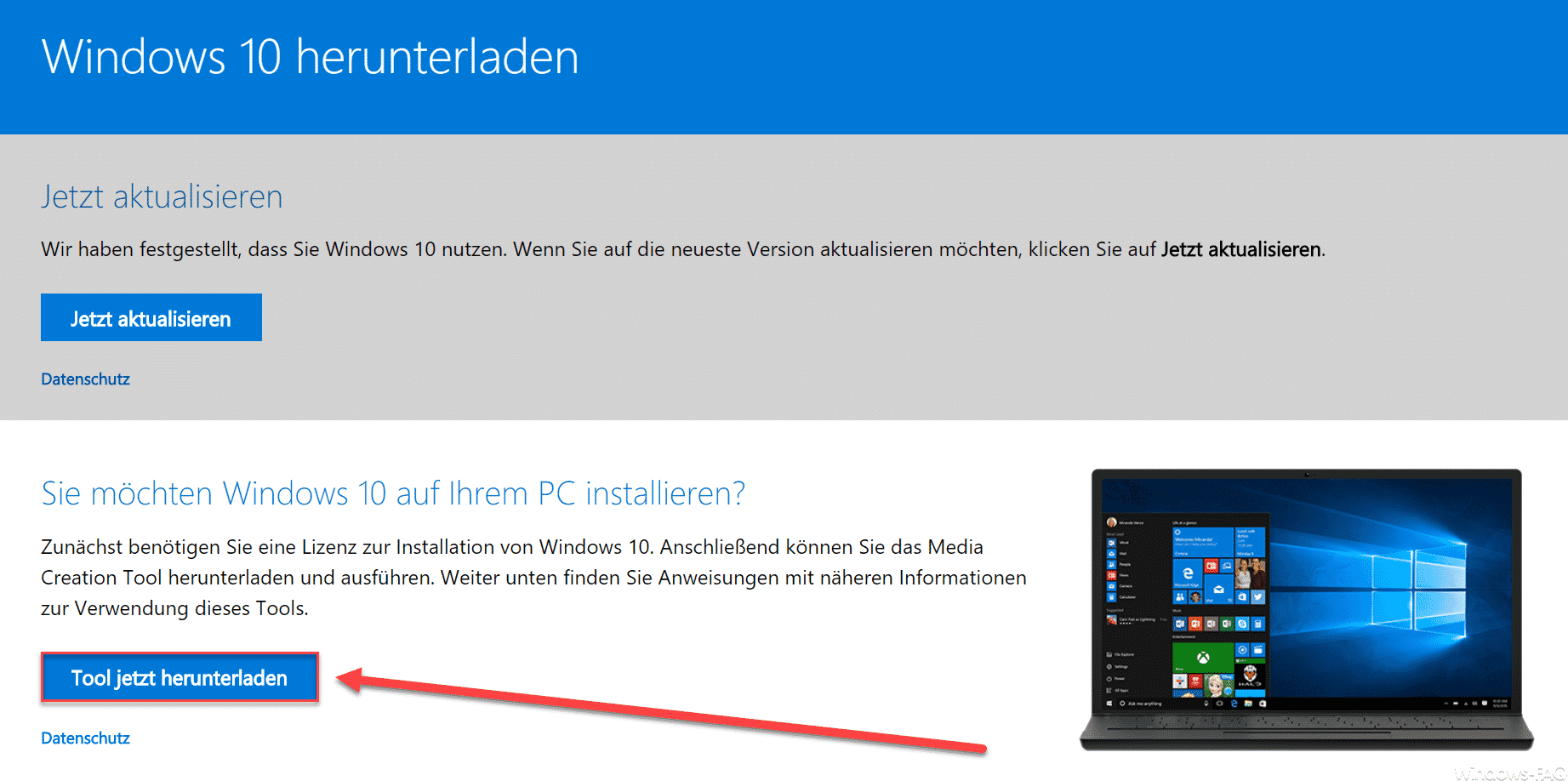Click the user avatar in the laptop start menu

point(1111,522)
